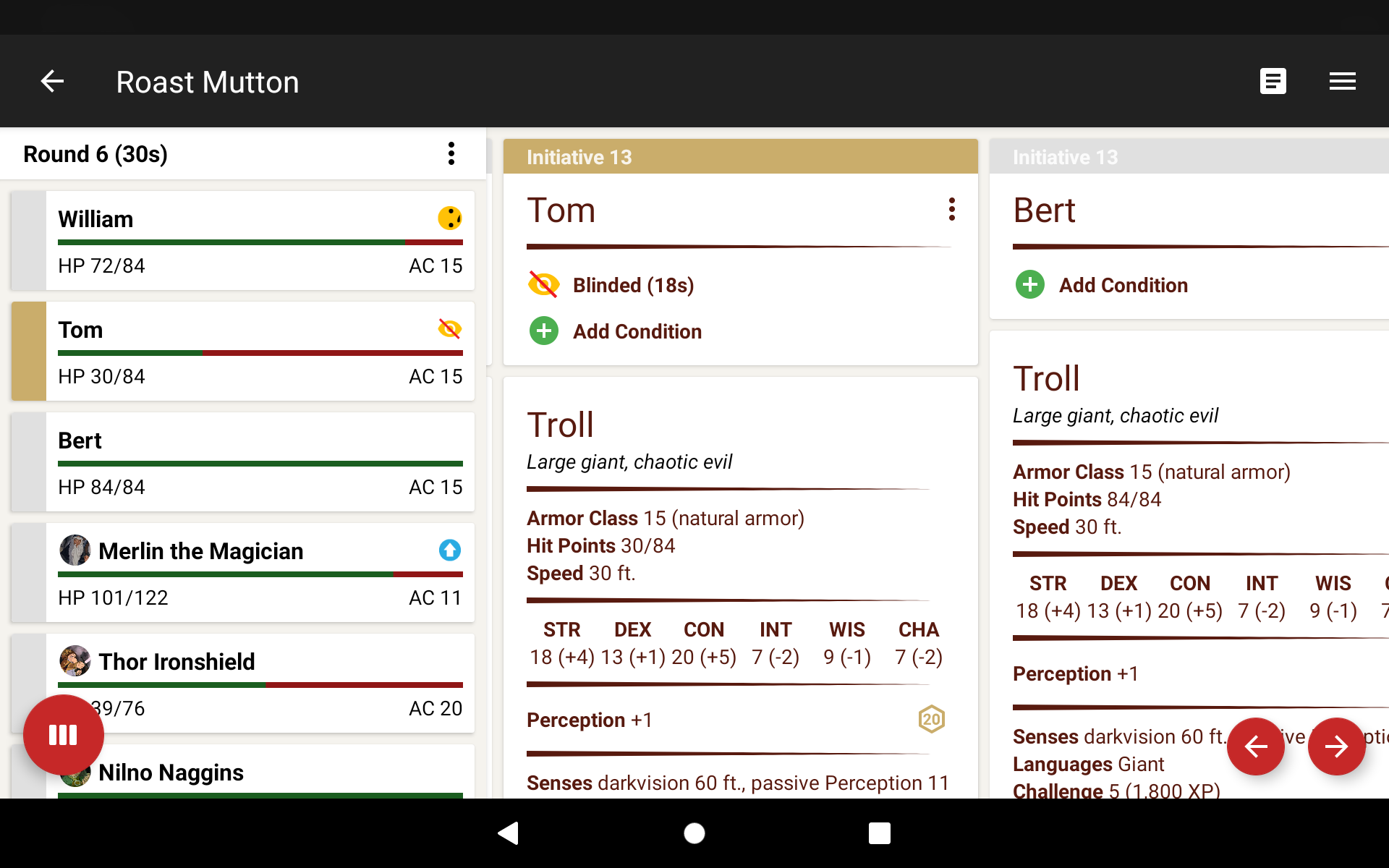Open the encounter notes icon in top bar
This screenshot has width=1389, height=868.
pos(1273,81)
